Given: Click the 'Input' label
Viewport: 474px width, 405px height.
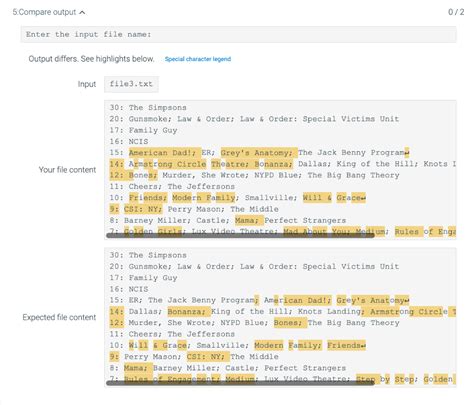Looking at the screenshot, I should [87, 84].
